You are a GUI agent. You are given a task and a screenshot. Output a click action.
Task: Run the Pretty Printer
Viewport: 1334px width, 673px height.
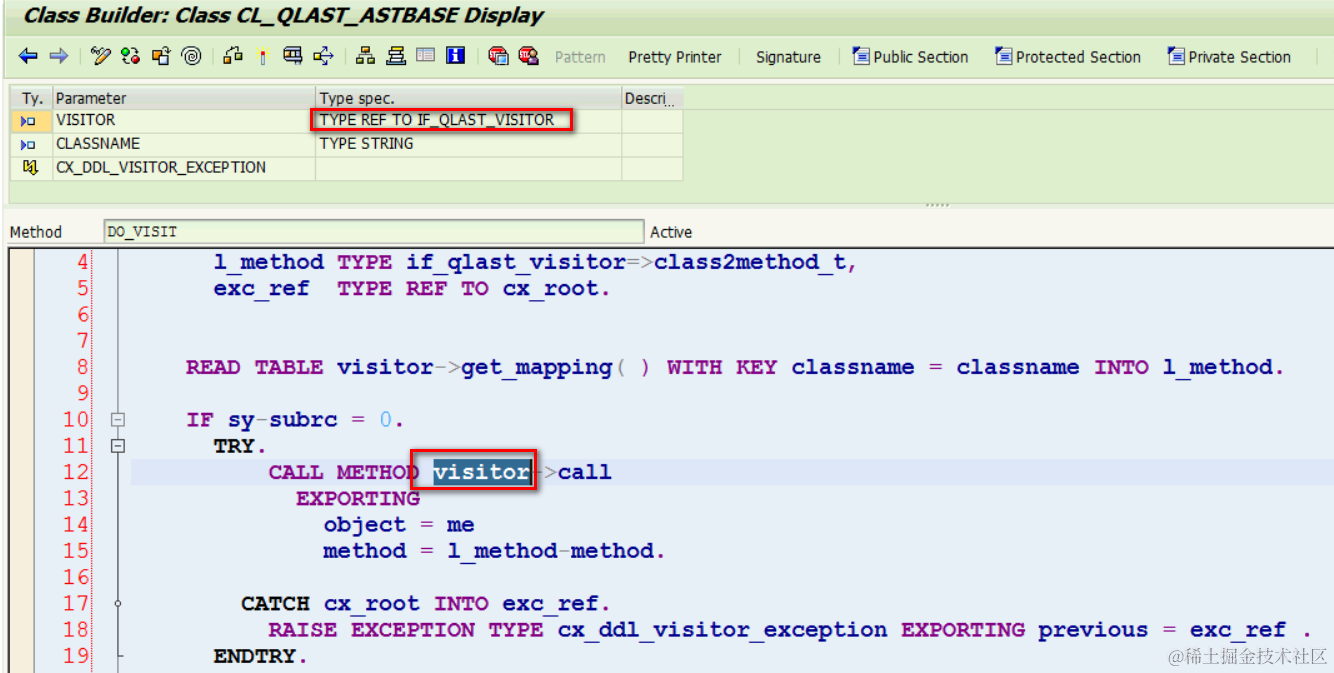(675, 57)
